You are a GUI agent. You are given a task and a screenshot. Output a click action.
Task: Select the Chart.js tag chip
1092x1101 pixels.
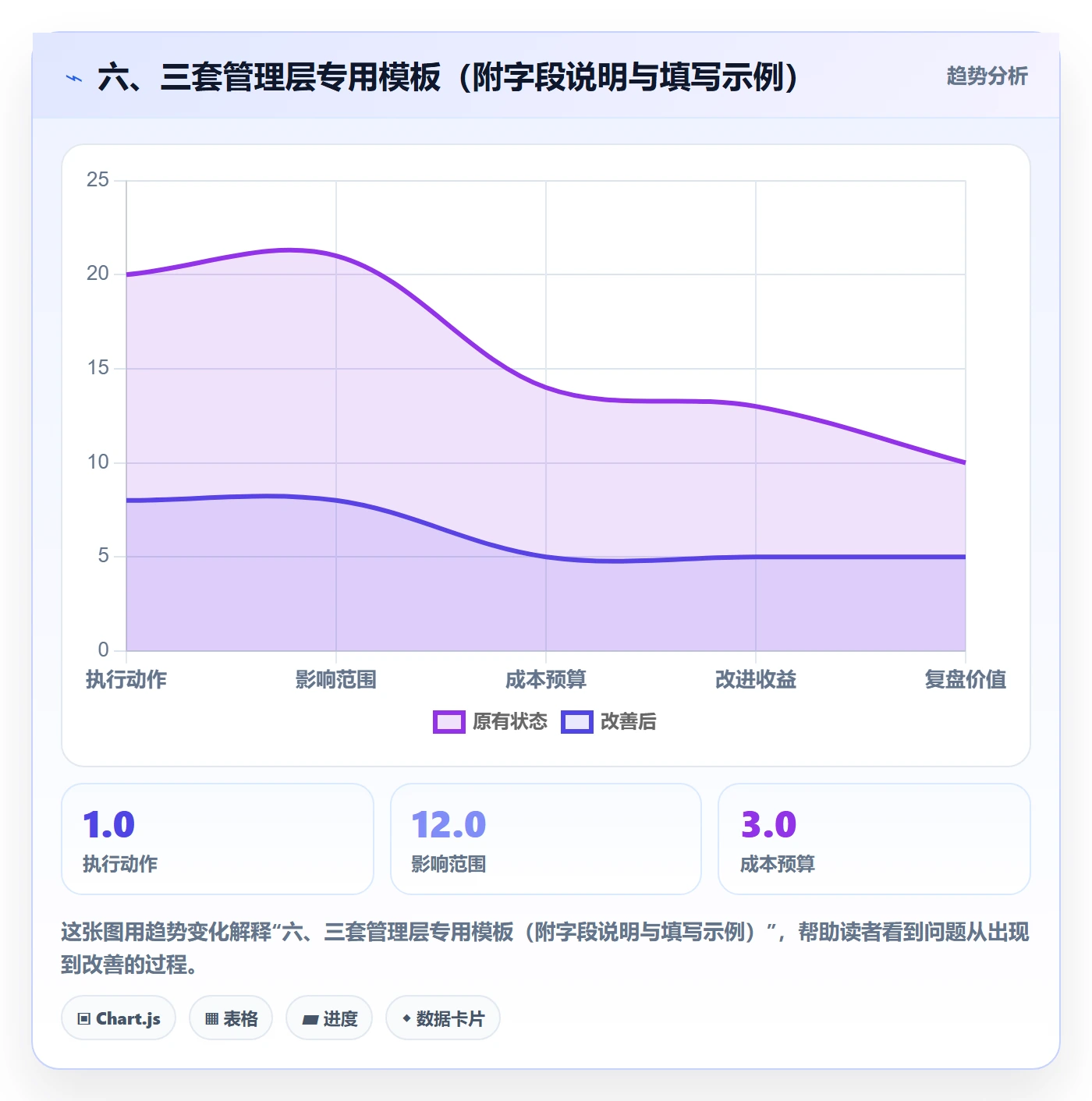119,1018
